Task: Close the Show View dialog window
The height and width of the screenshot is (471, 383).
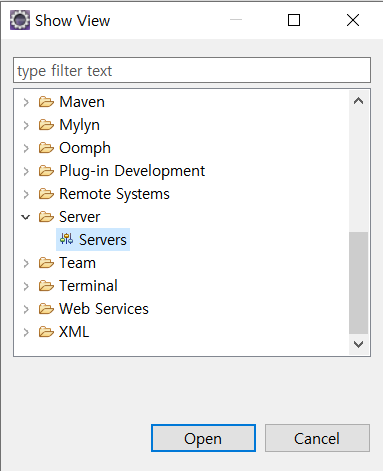Action: pyautogui.click(x=353, y=20)
